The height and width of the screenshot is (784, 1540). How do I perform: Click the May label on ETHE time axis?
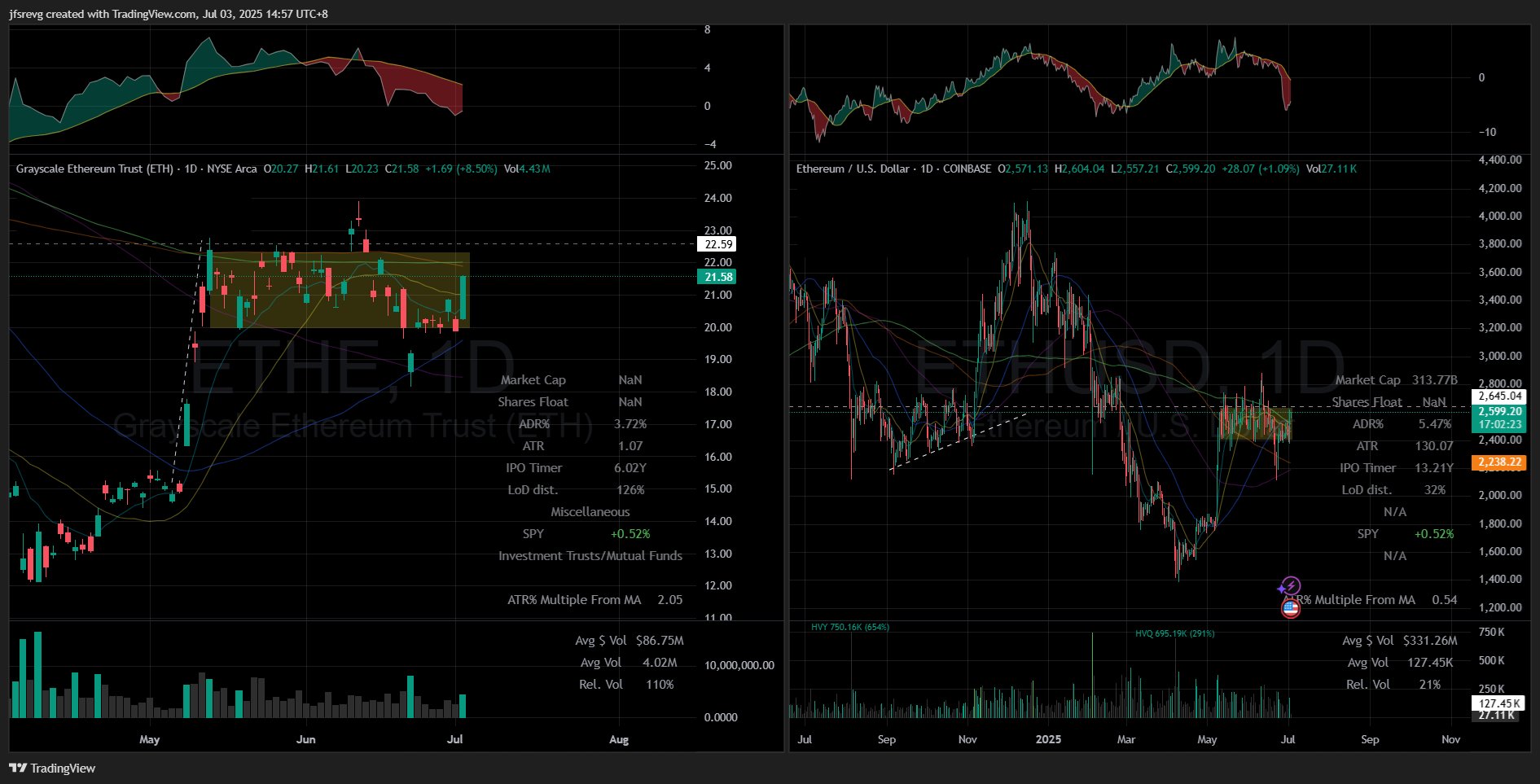pyautogui.click(x=149, y=739)
